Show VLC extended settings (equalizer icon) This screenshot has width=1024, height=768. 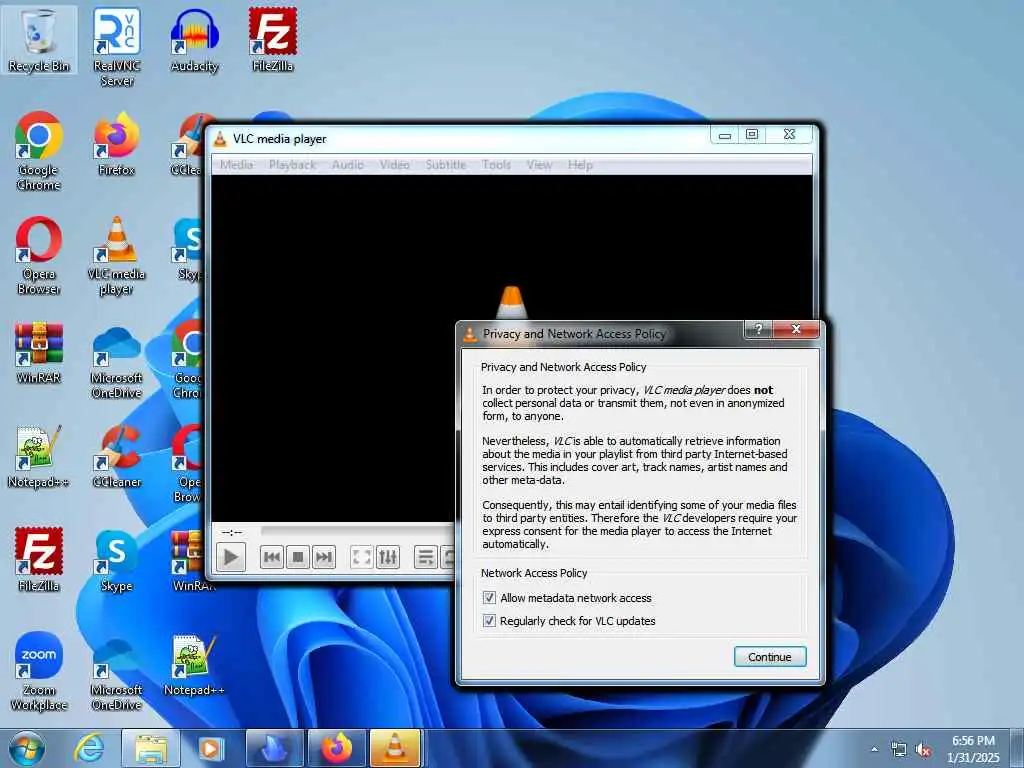387,557
